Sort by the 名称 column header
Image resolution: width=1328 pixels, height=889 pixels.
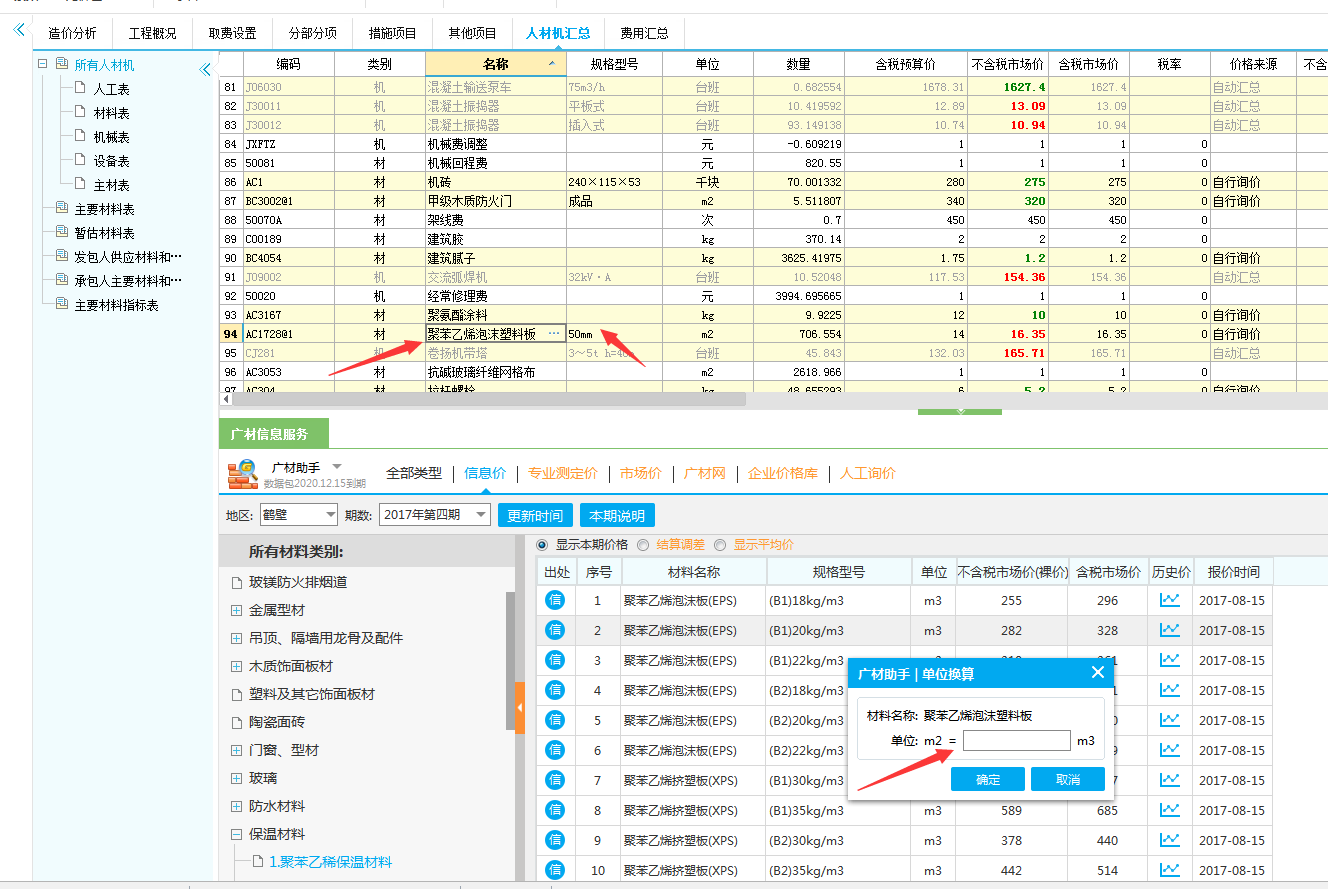(x=495, y=64)
